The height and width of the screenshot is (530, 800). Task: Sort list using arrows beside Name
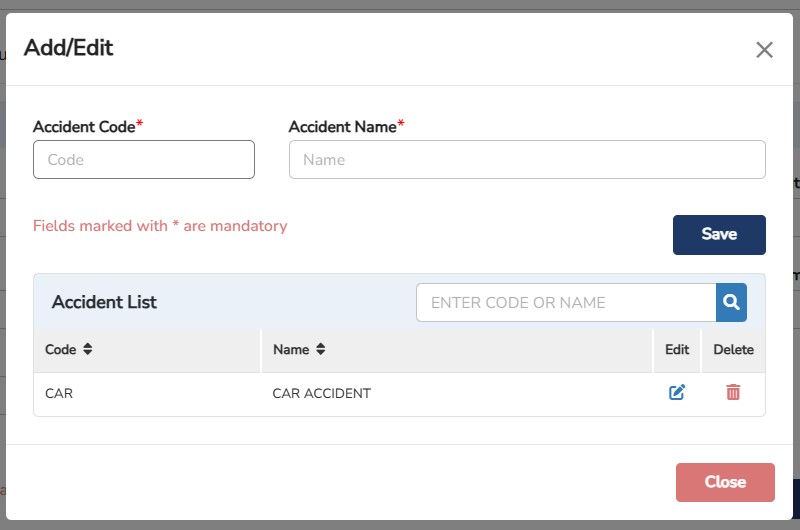[x=321, y=350]
